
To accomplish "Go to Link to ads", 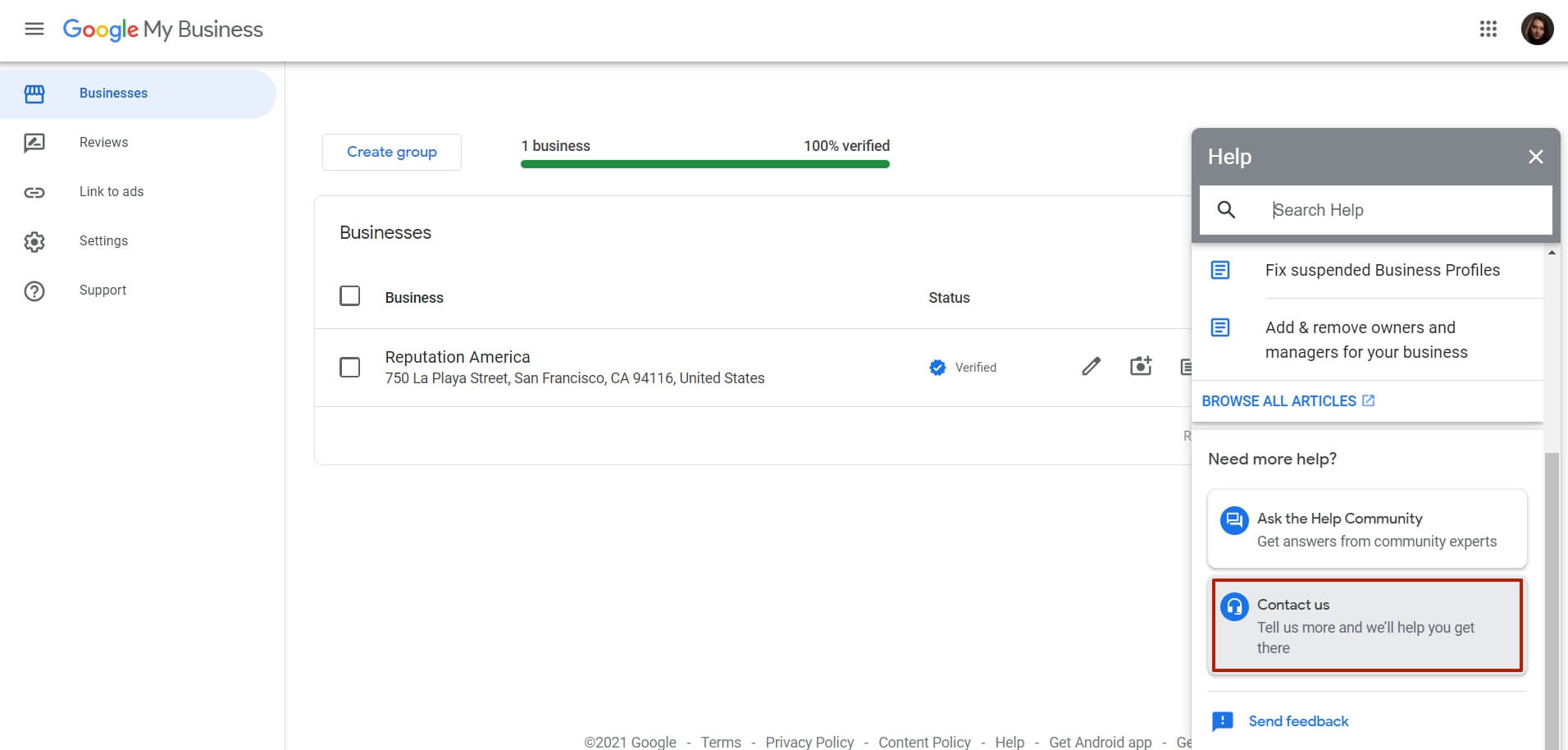I will pyautogui.click(x=138, y=192).
